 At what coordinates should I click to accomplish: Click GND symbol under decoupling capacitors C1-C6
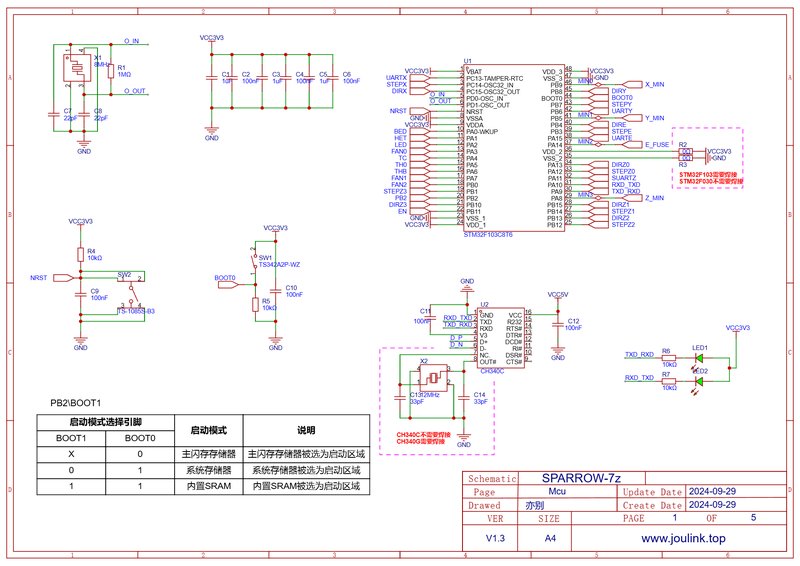pyautogui.click(x=212, y=132)
